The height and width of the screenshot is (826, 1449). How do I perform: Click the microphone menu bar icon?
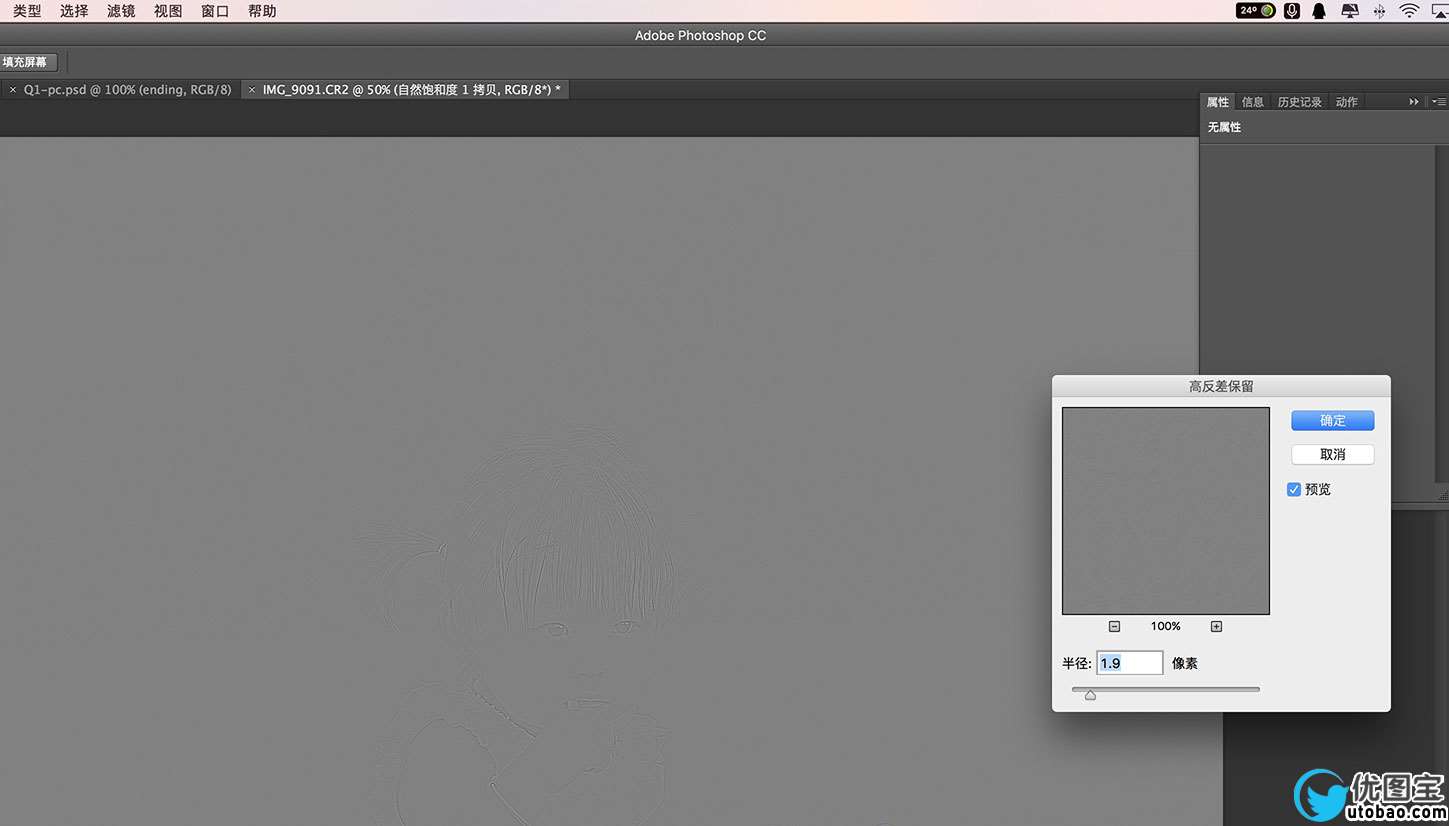pyautogui.click(x=1292, y=11)
